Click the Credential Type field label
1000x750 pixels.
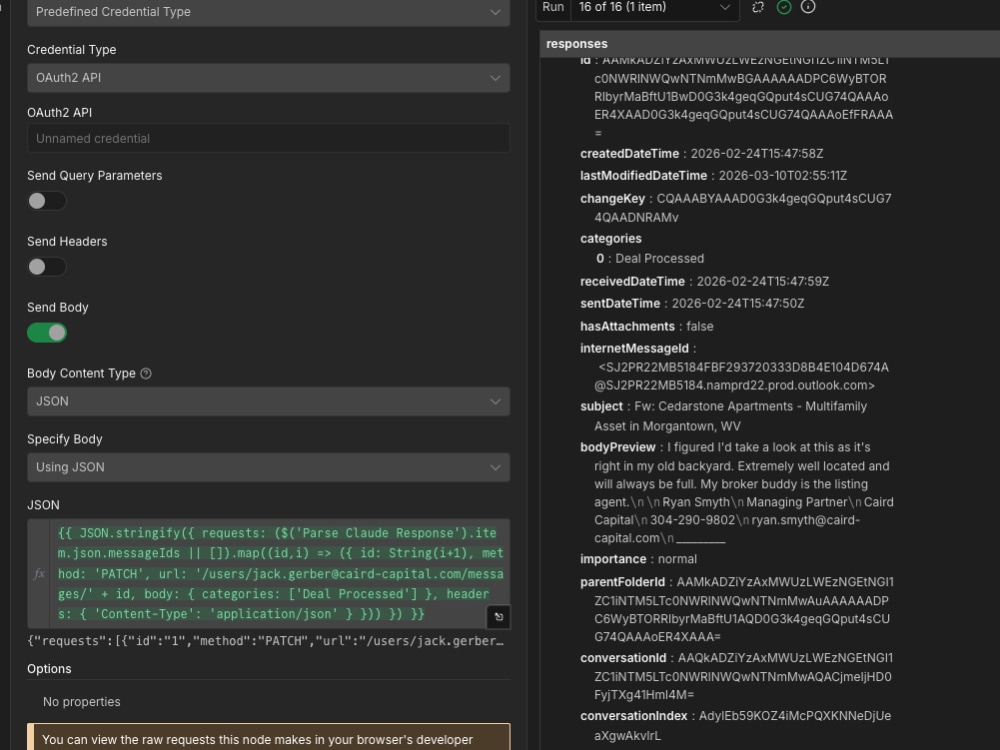click(x=71, y=50)
